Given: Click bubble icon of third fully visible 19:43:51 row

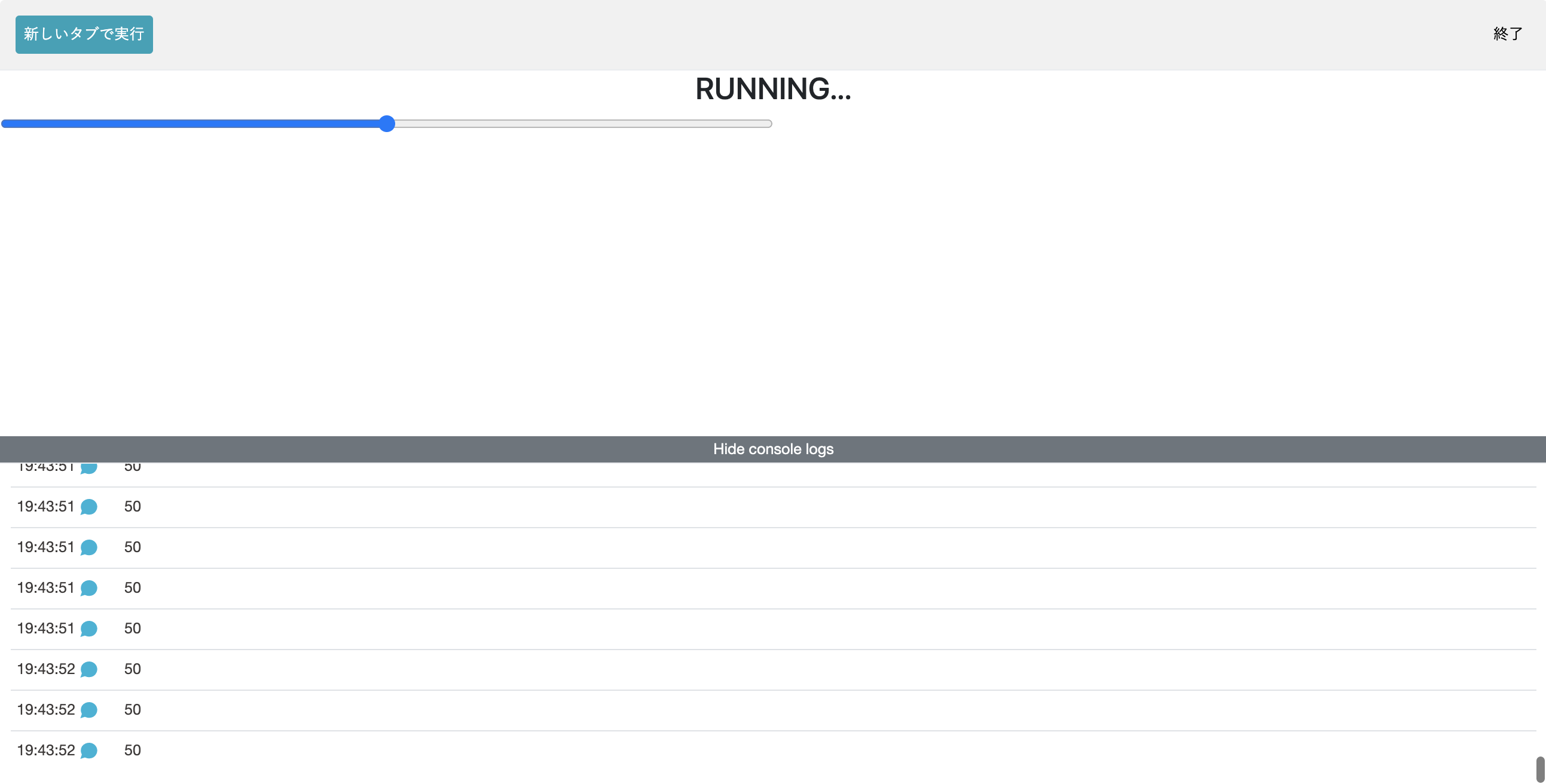Looking at the screenshot, I should [x=89, y=588].
